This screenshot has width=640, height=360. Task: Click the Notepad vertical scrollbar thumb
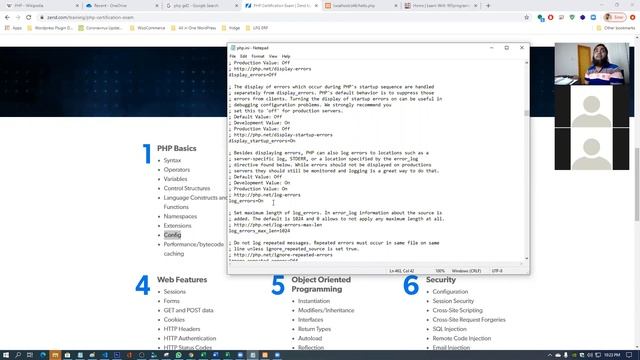527,113
